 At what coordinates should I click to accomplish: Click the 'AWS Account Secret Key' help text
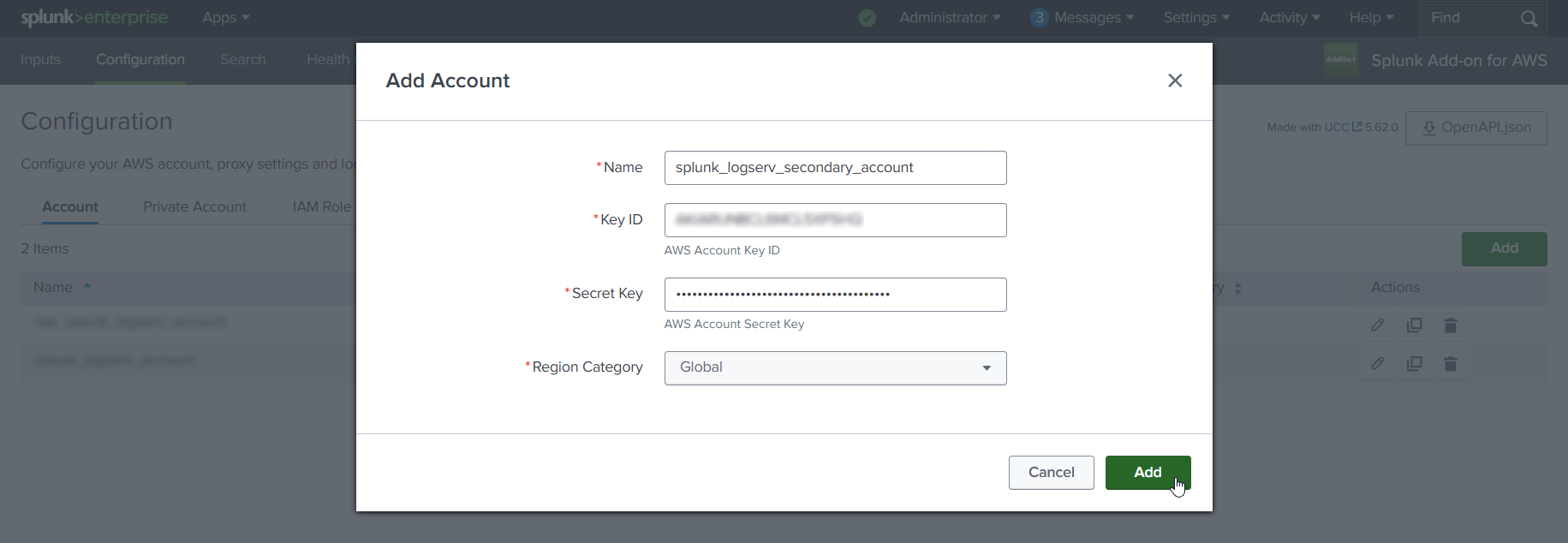[734, 325]
